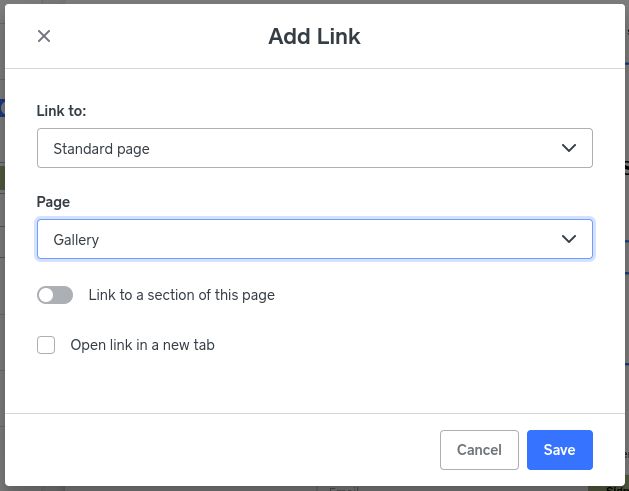Check Open link in a new tab
Viewport: 629px width, 491px height.
(x=46, y=345)
